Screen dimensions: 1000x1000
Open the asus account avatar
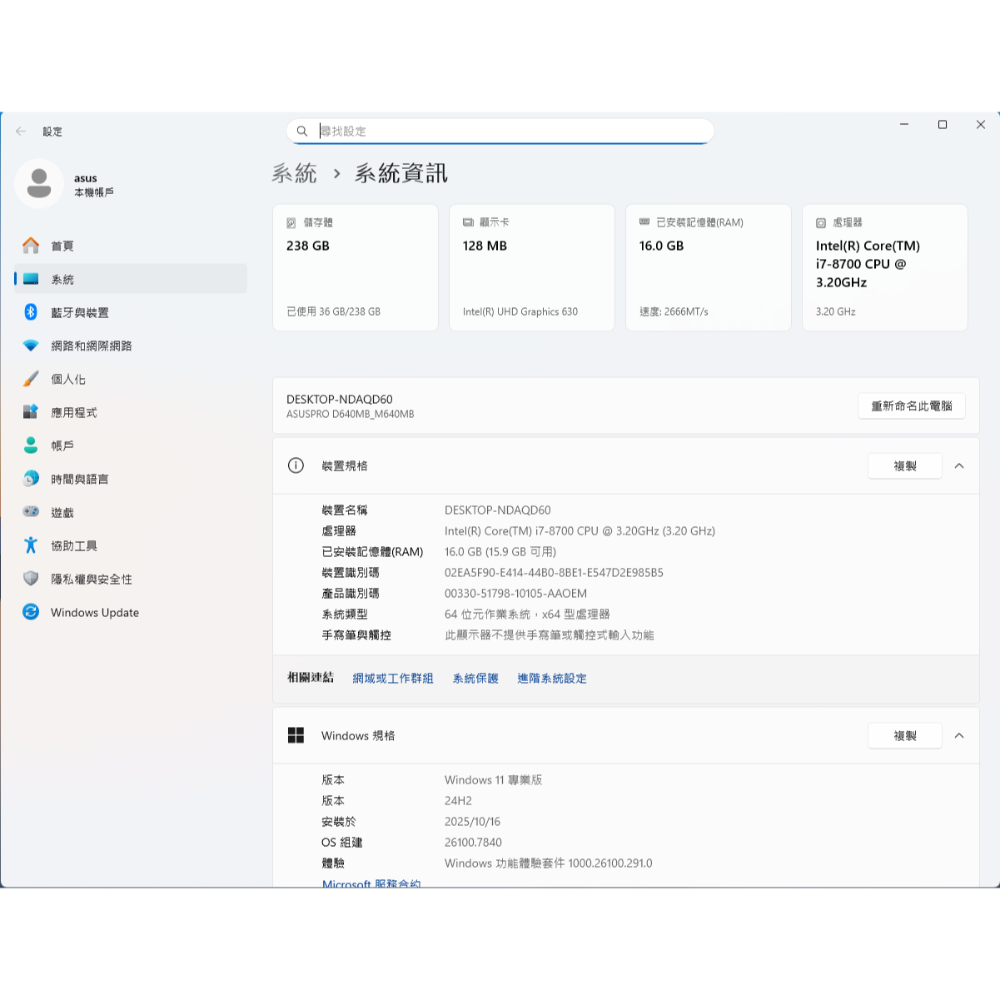coord(39,184)
